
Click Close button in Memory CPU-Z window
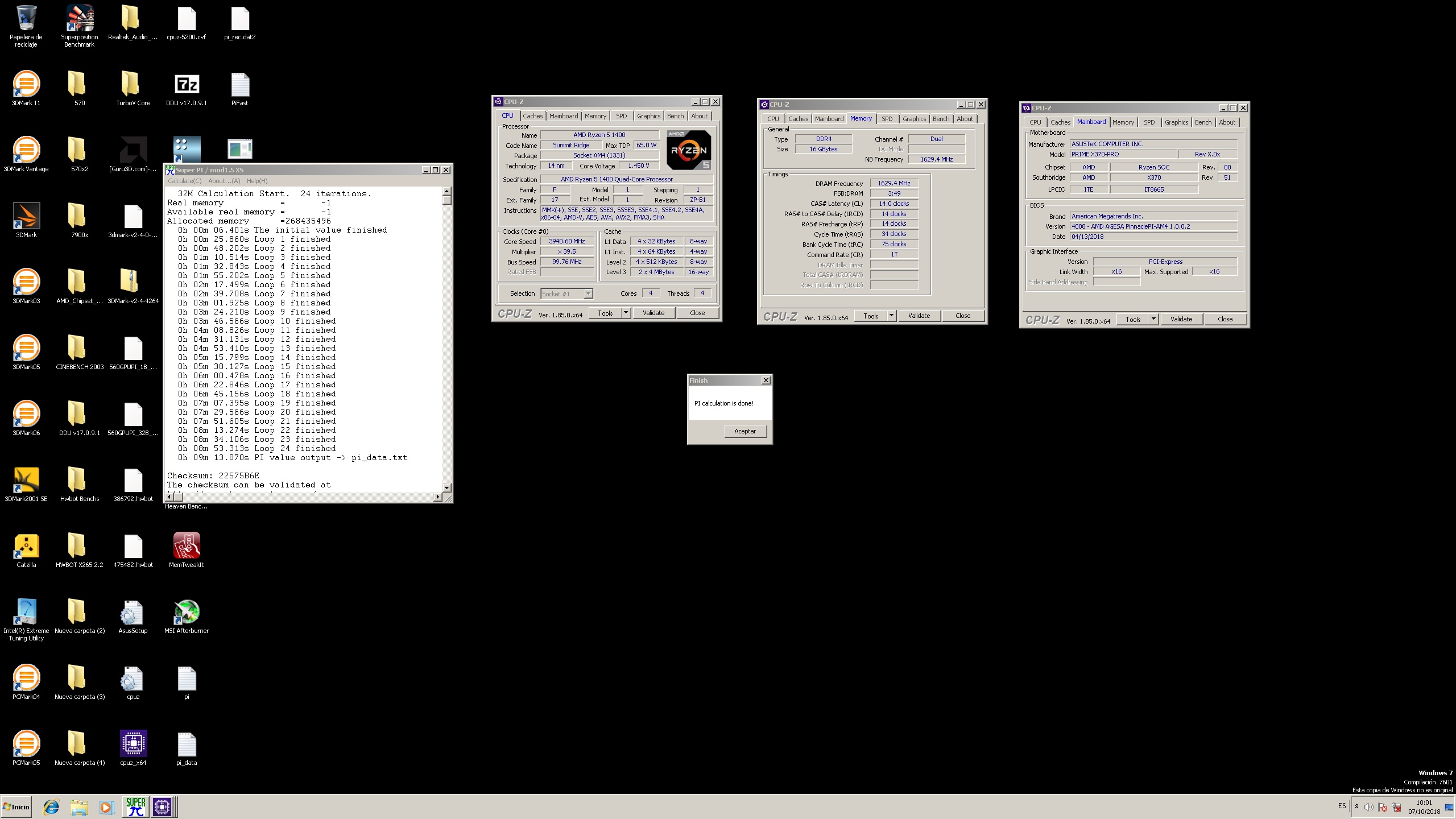(963, 316)
